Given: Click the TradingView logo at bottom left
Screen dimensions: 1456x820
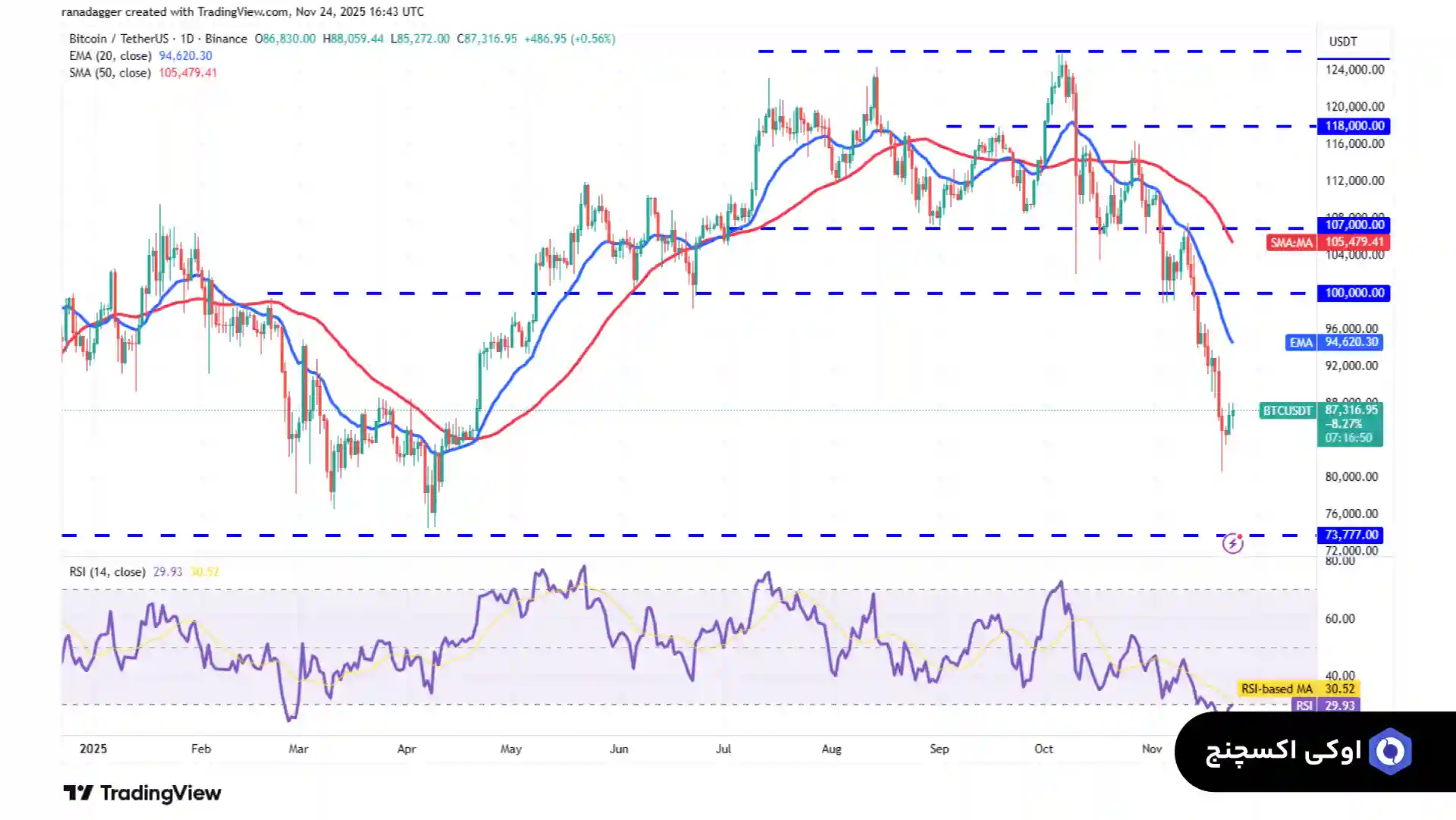Looking at the screenshot, I should pos(142,793).
